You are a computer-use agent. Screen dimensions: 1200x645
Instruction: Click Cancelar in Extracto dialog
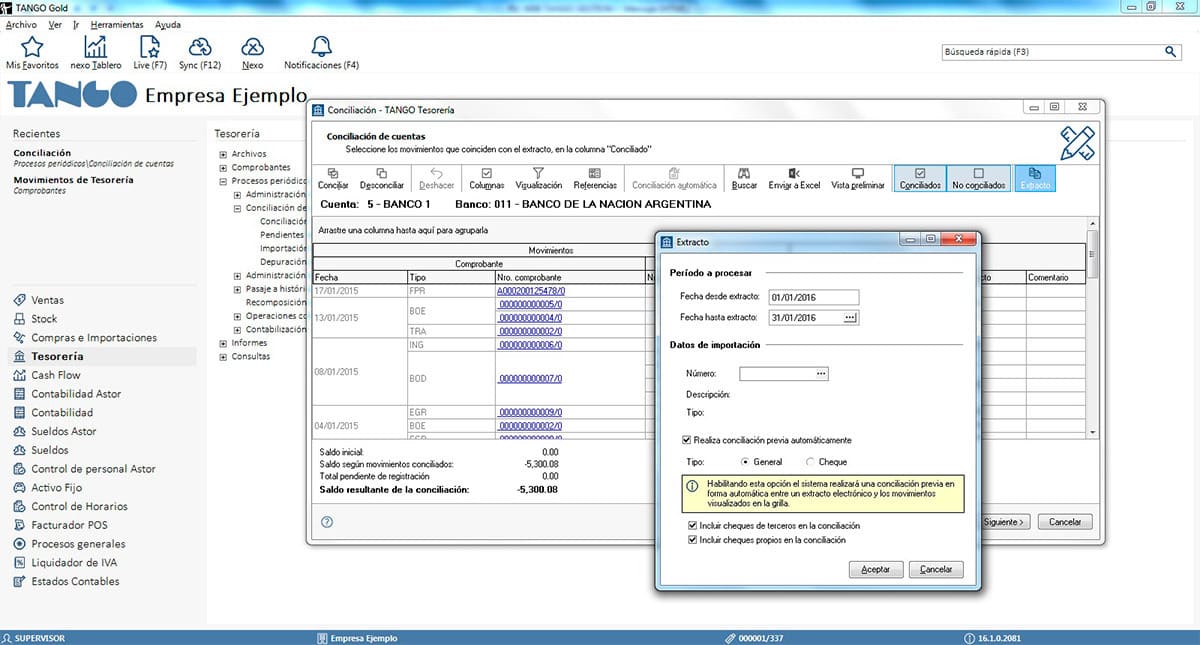(936, 569)
